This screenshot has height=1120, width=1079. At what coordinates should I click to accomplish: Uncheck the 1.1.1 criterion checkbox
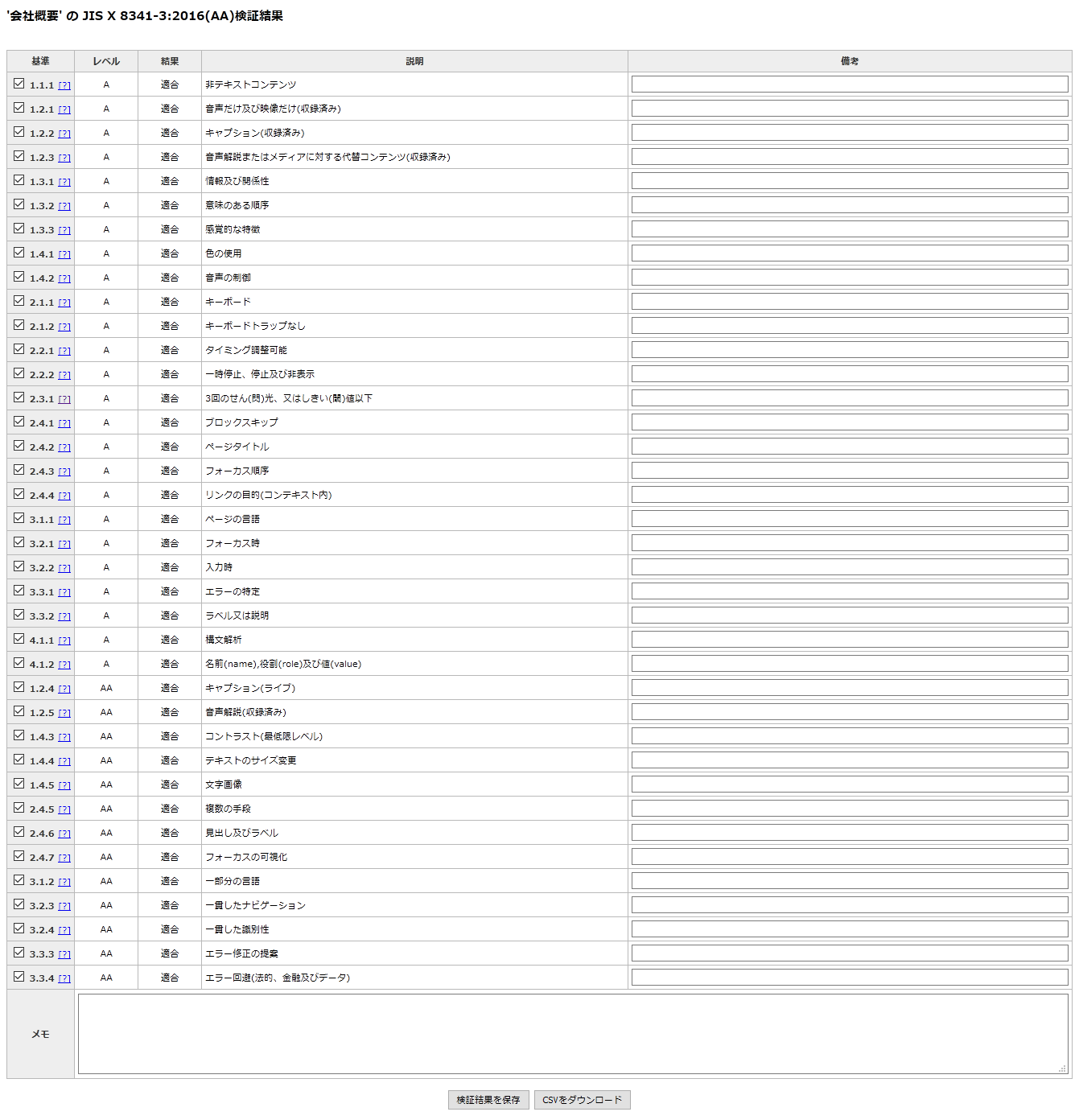[x=19, y=83]
